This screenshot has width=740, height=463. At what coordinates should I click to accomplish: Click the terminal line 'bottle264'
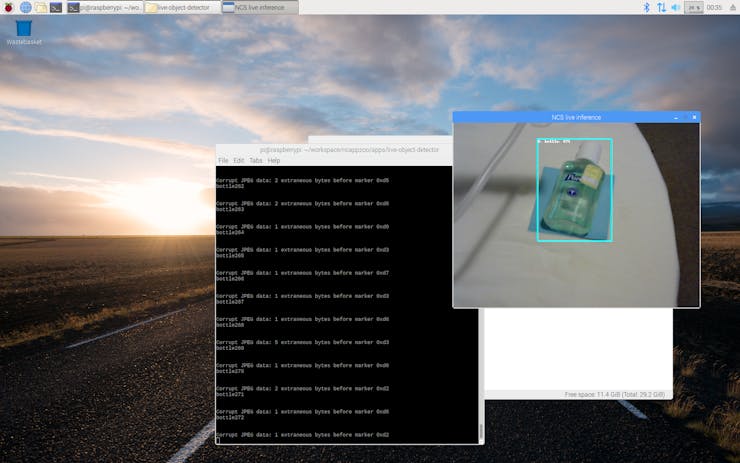pos(230,232)
